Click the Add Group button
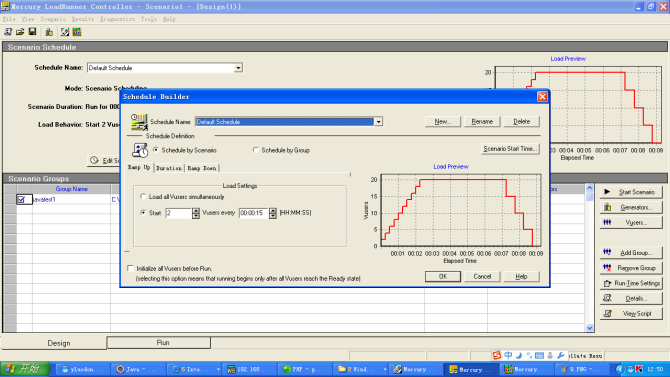The image size is (670, 377). tap(631, 253)
